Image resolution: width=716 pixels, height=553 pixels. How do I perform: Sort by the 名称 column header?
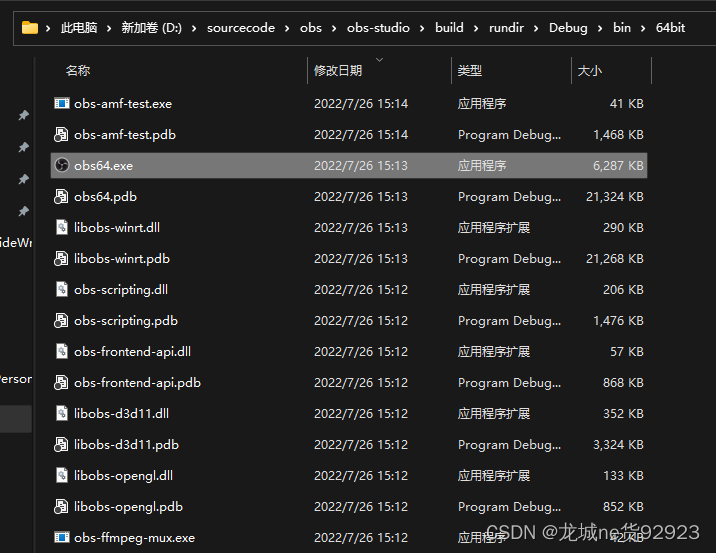78,70
